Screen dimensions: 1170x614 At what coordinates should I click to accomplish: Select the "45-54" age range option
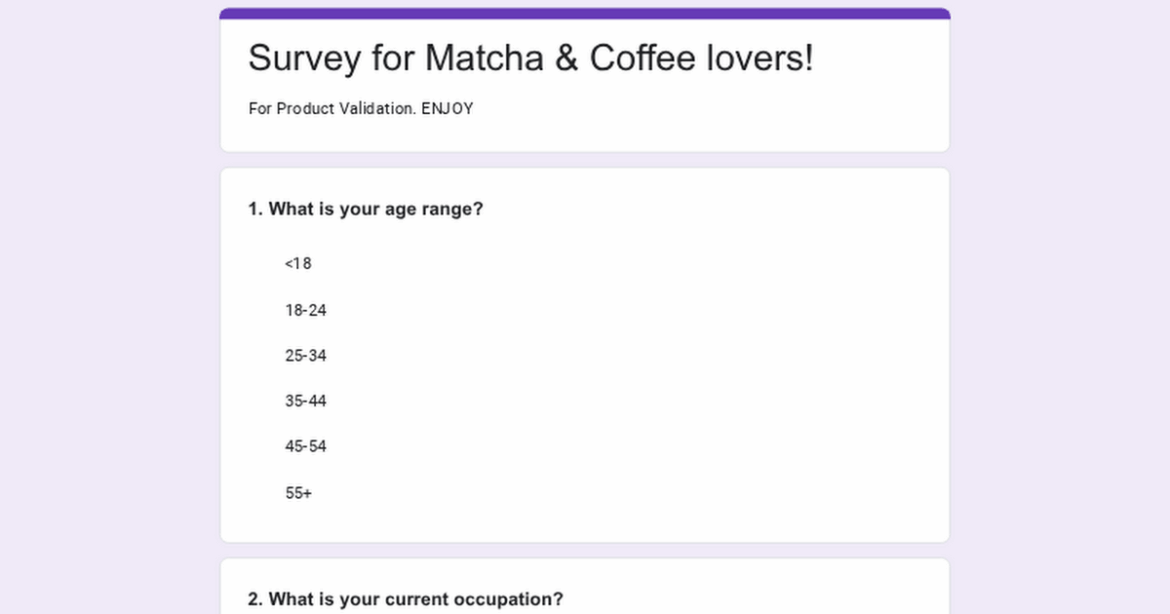pyautogui.click(x=305, y=446)
